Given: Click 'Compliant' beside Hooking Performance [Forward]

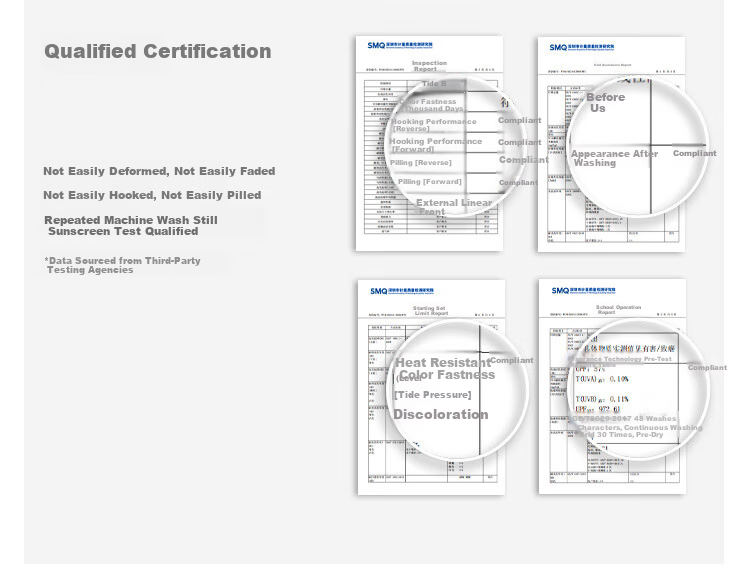Looking at the screenshot, I should tap(519, 143).
